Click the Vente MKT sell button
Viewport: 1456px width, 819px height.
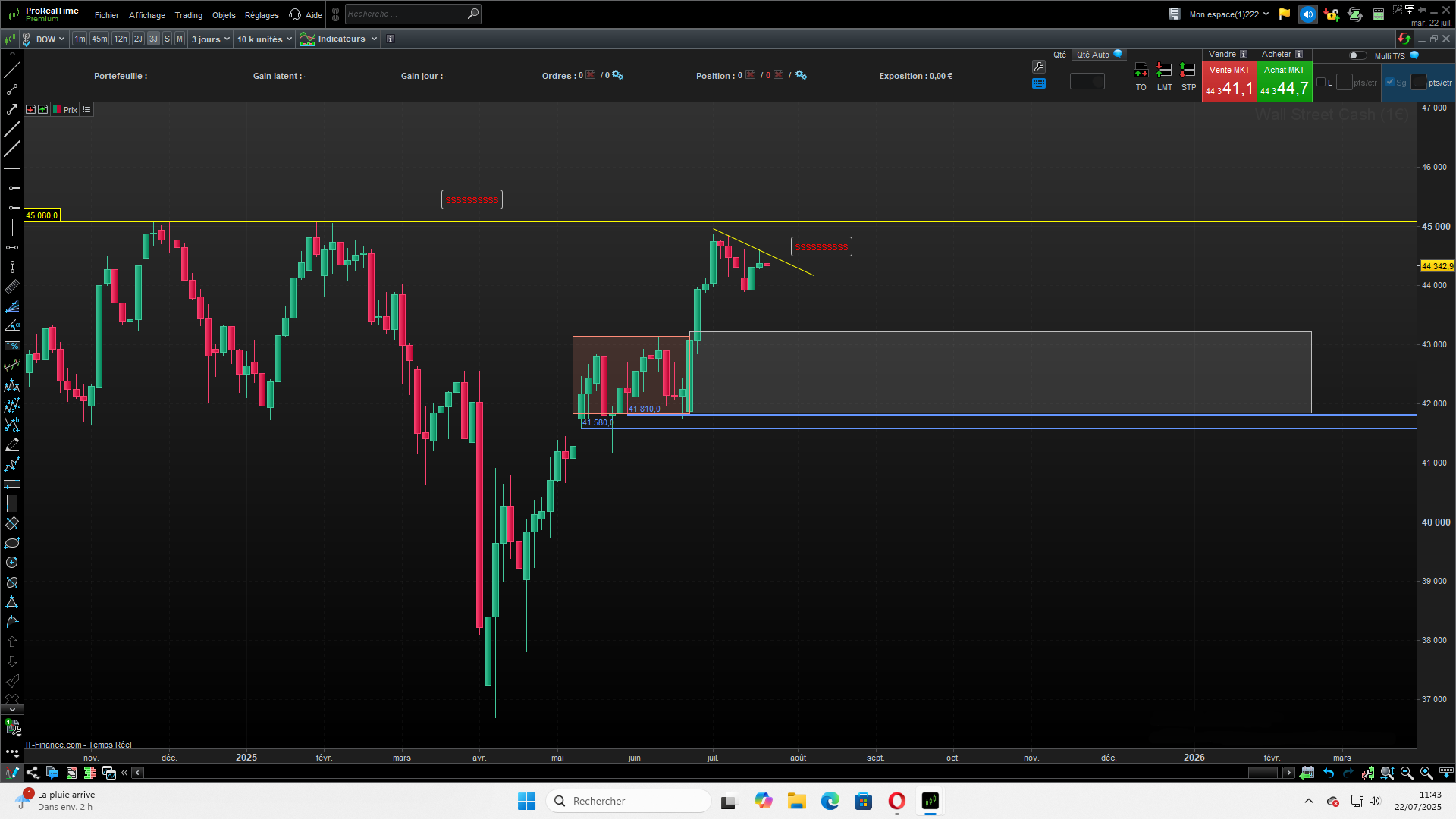pos(1228,82)
